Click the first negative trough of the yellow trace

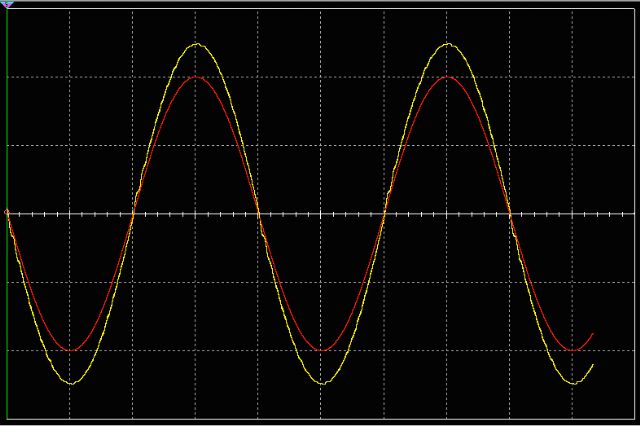71,383
